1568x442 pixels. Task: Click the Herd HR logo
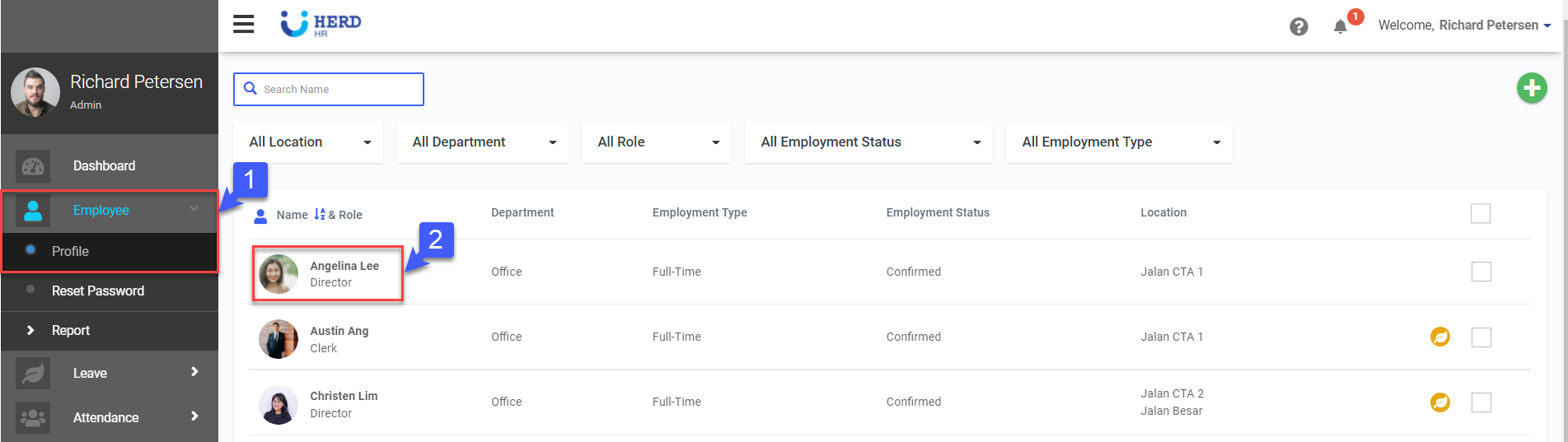click(x=321, y=24)
